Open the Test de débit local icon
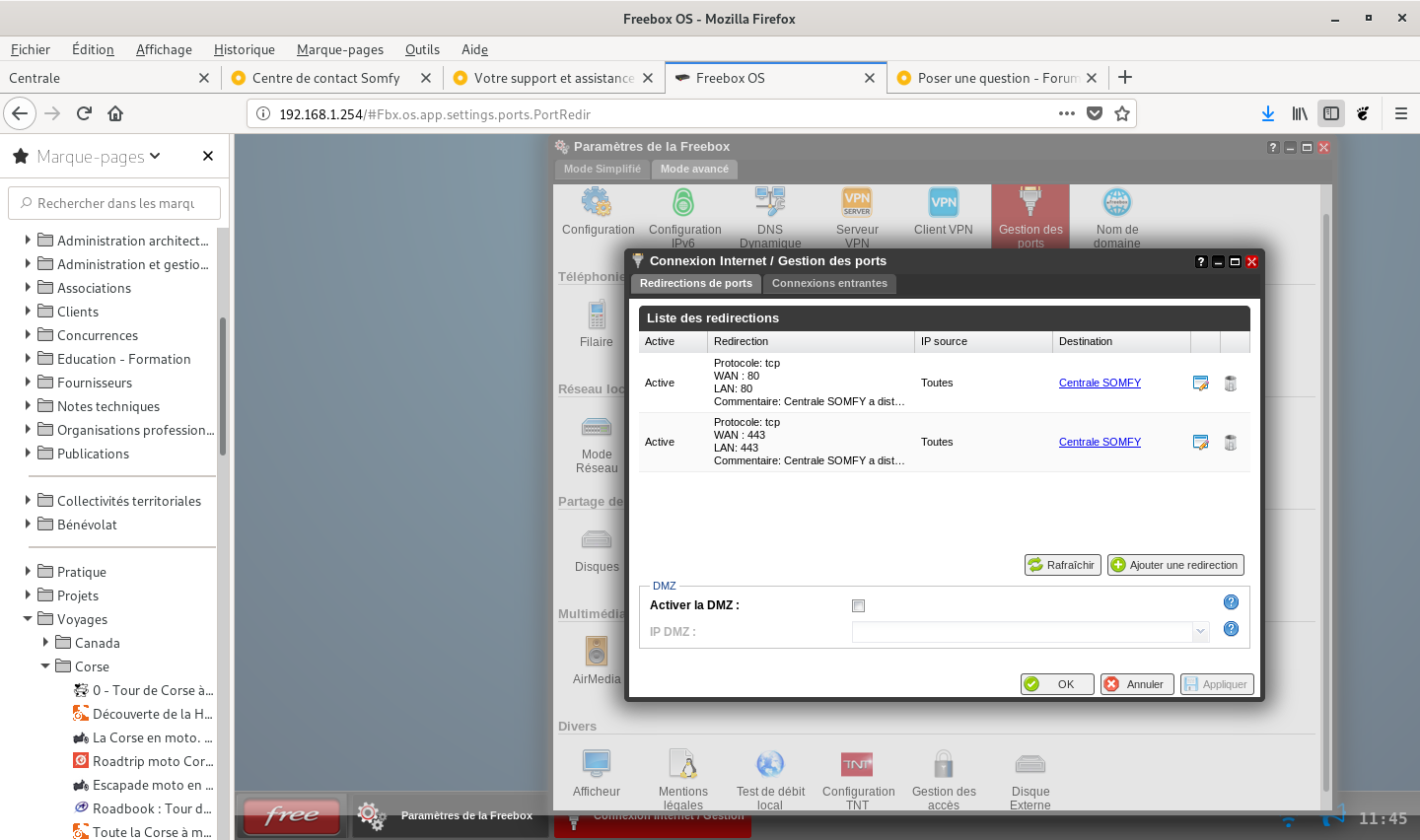1420x840 pixels. [770, 765]
